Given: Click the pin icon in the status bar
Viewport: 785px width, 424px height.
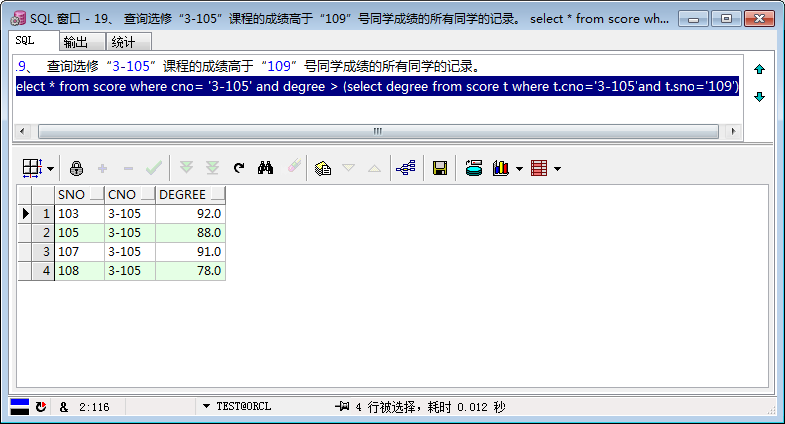Looking at the screenshot, I should (342, 406).
